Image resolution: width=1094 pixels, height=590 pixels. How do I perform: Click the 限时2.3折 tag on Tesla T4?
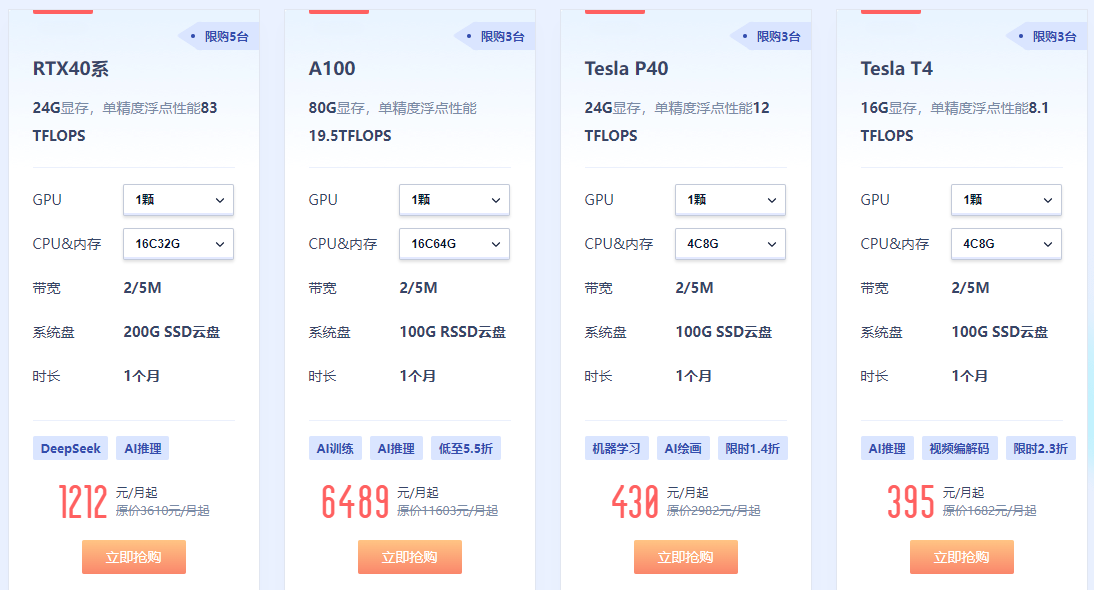(x=1041, y=449)
